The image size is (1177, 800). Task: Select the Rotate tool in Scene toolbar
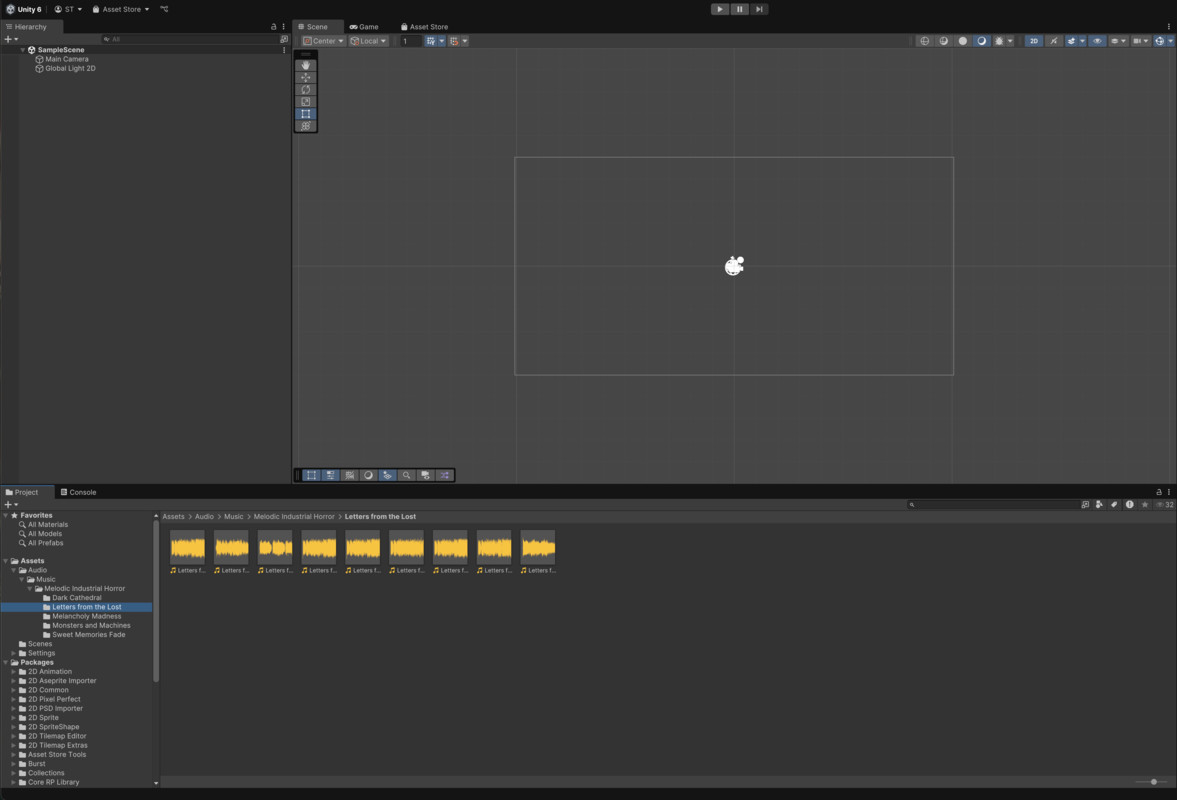tap(306, 89)
